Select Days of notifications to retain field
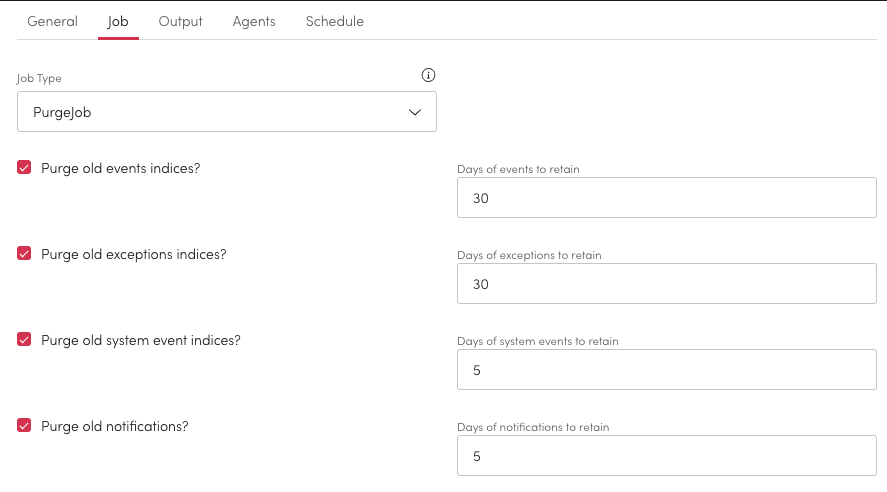887x492 pixels. click(x=666, y=456)
